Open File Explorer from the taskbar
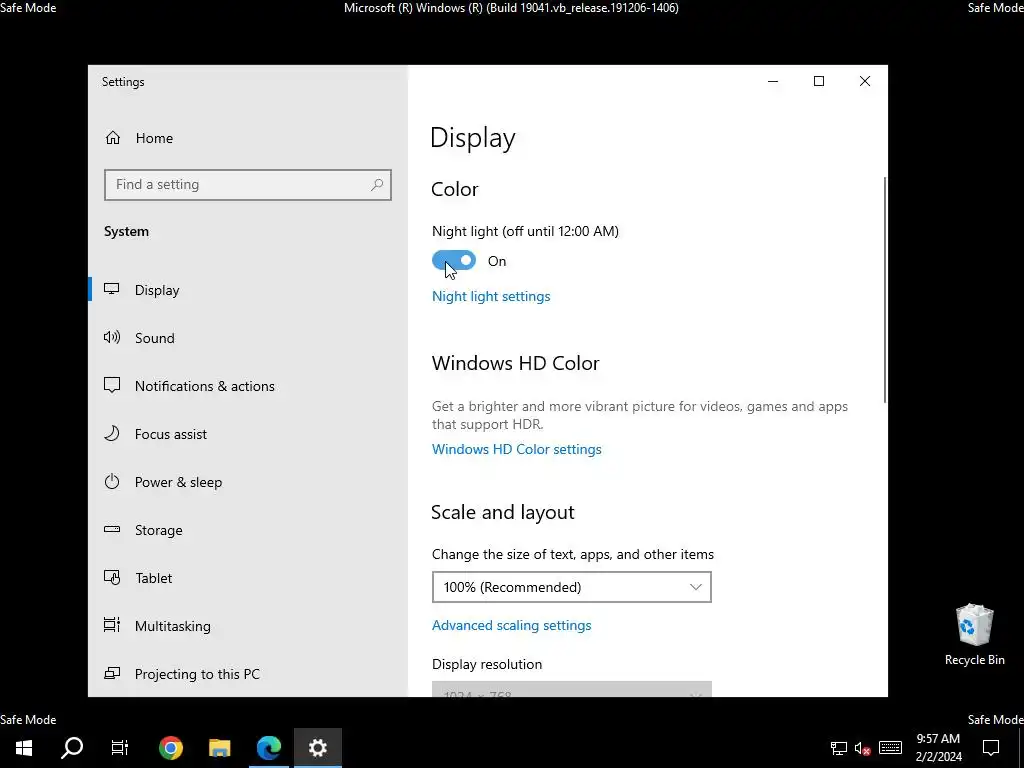The width and height of the screenshot is (1024, 768). point(219,748)
